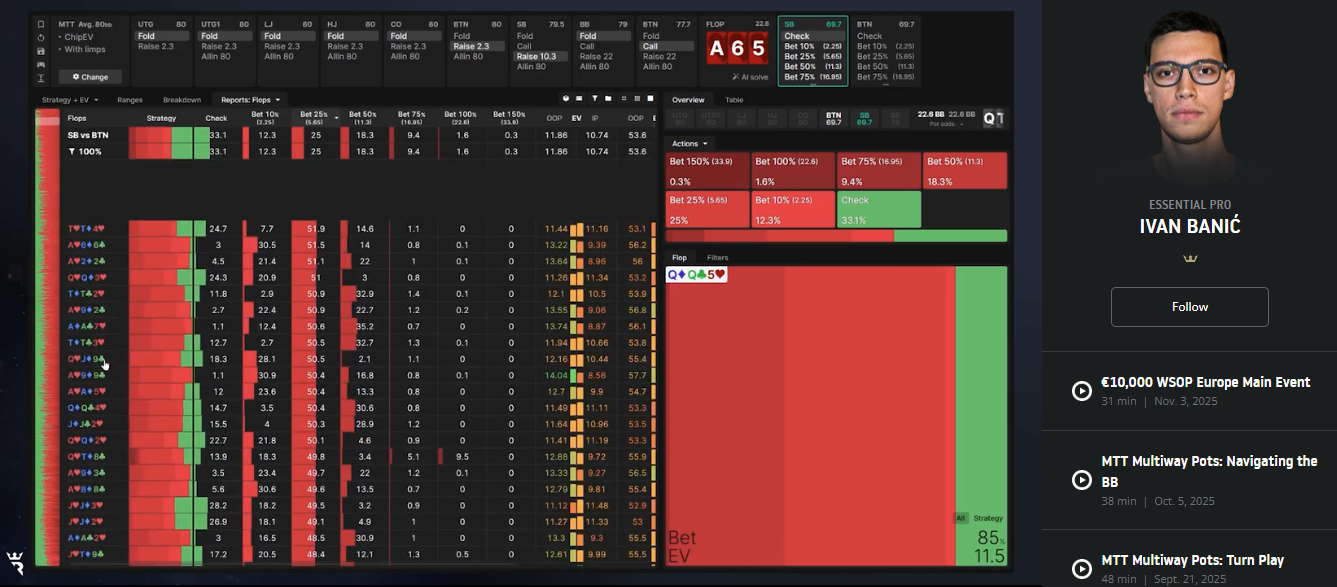Open the Strategy + EV dropdown
The width and height of the screenshot is (1337, 587).
71,100
